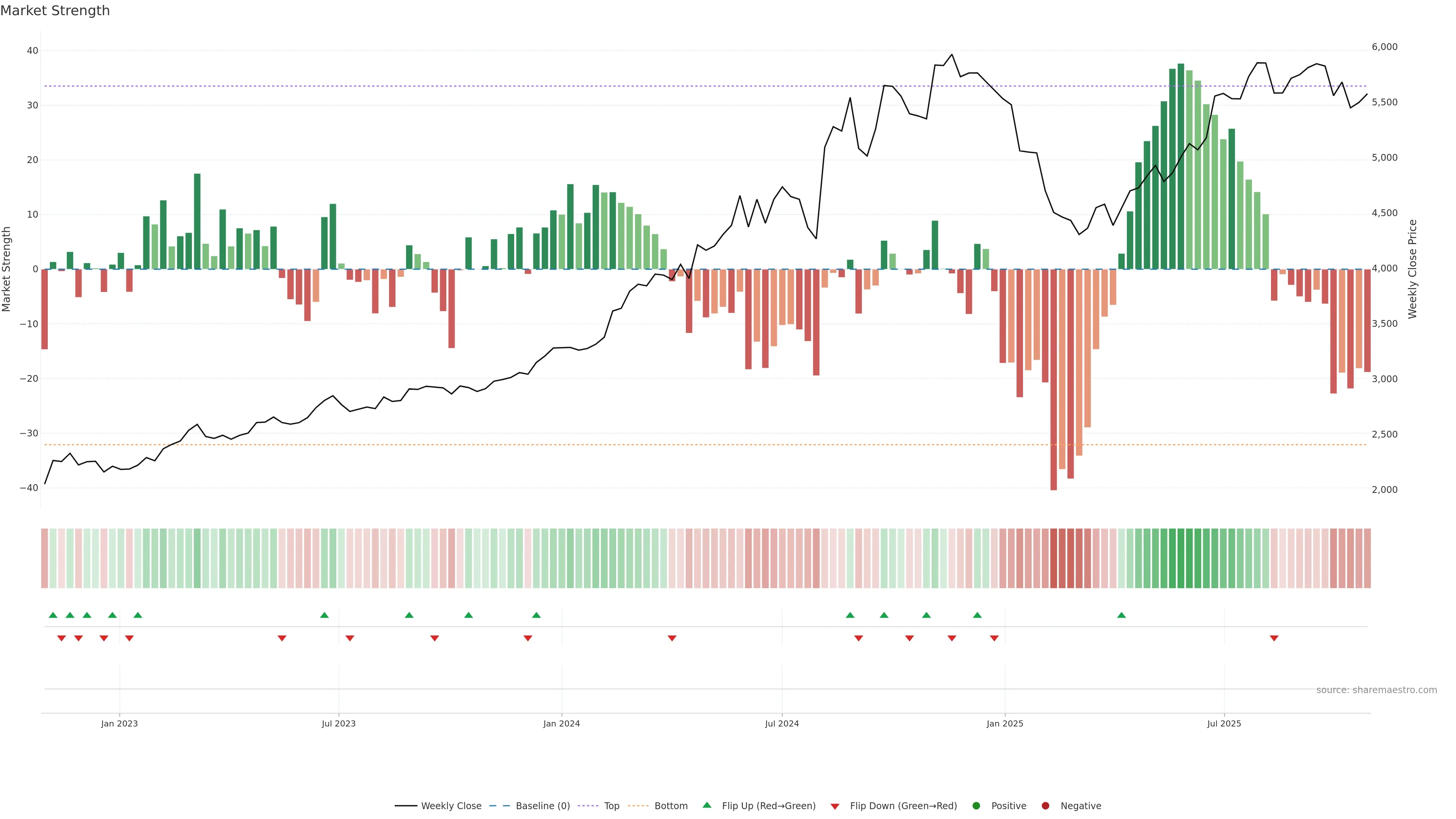Click the darkest green heatmap strip cell
1456x819 pixels.
click(x=1181, y=558)
